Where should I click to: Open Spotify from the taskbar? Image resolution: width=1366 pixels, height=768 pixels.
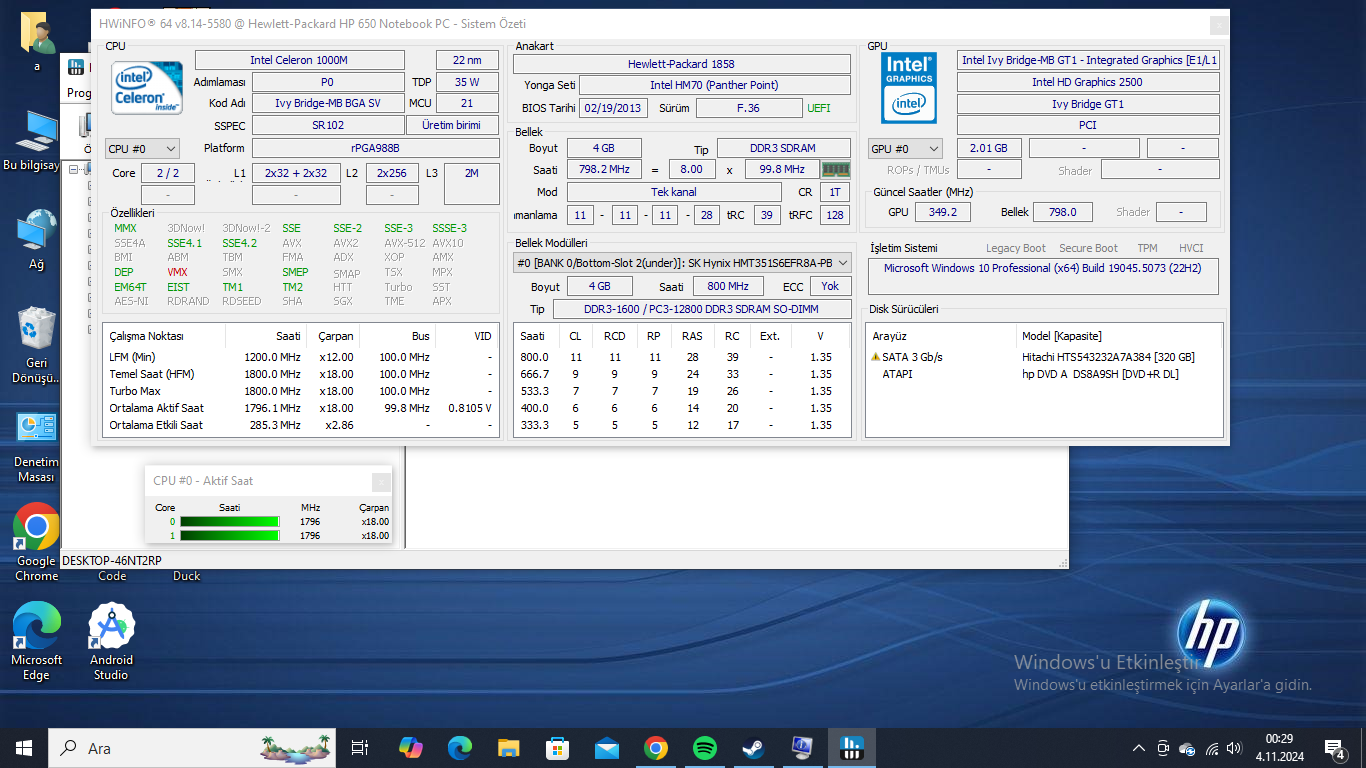(704, 747)
